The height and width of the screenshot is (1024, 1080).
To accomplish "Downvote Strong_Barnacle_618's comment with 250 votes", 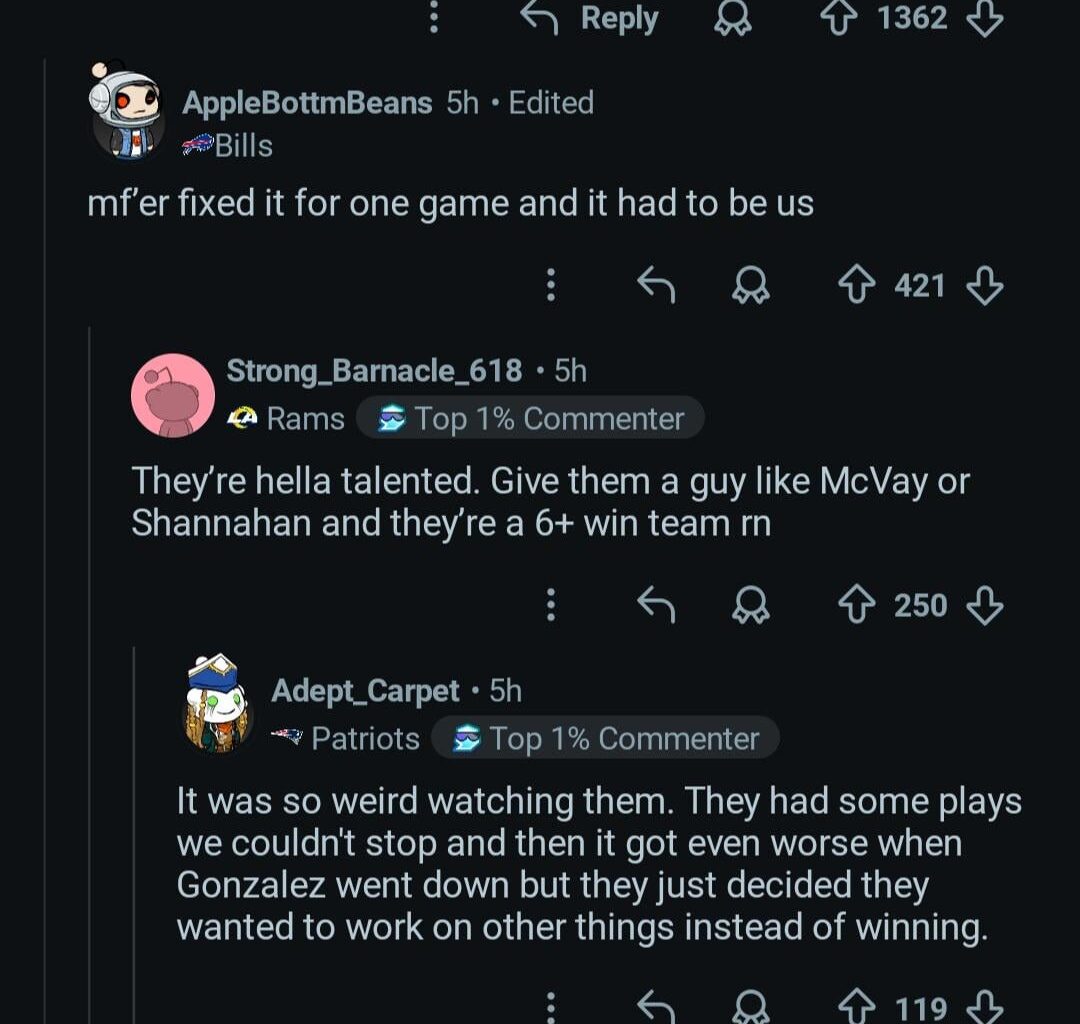I will [985, 605].
